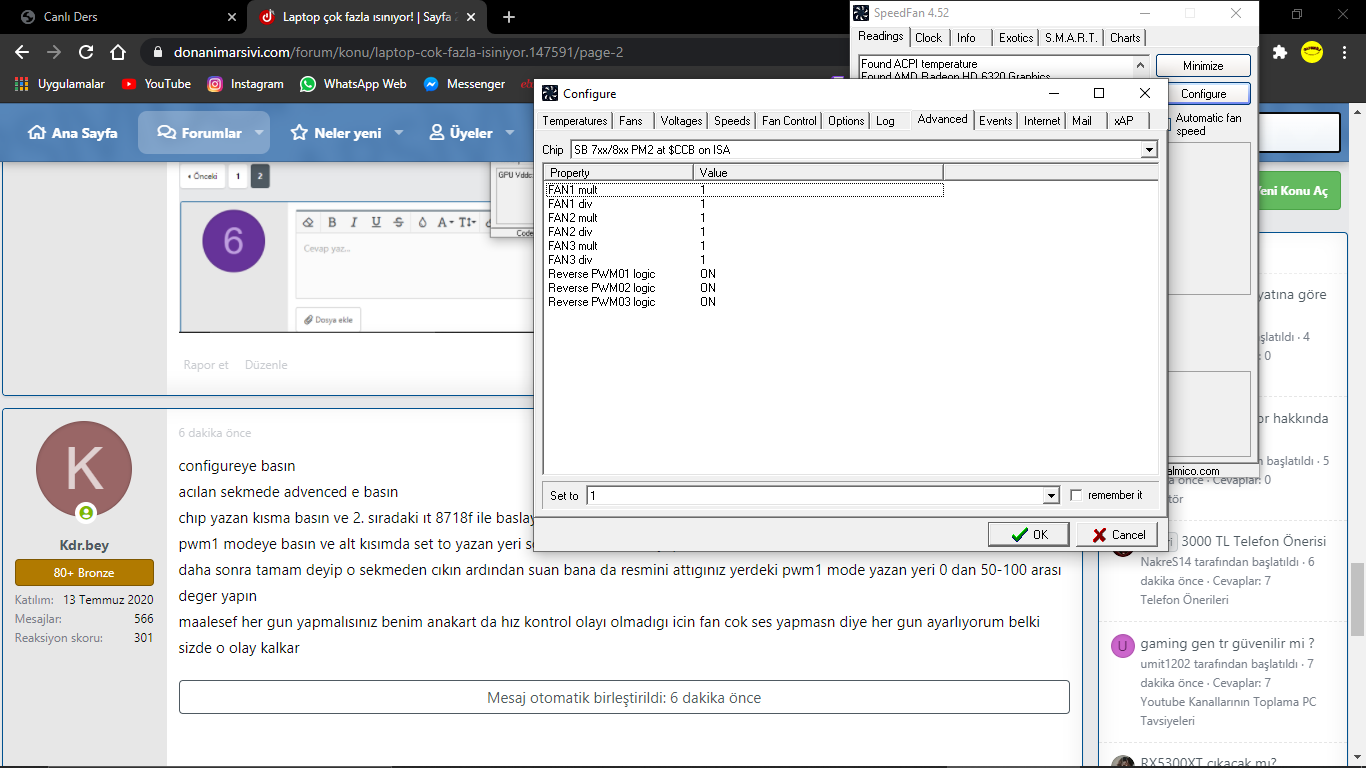The image size is (1366, 768).
Task: Expand the Neler yeni menu arrow
Action: pyautogui.click(x=398, y=133)
